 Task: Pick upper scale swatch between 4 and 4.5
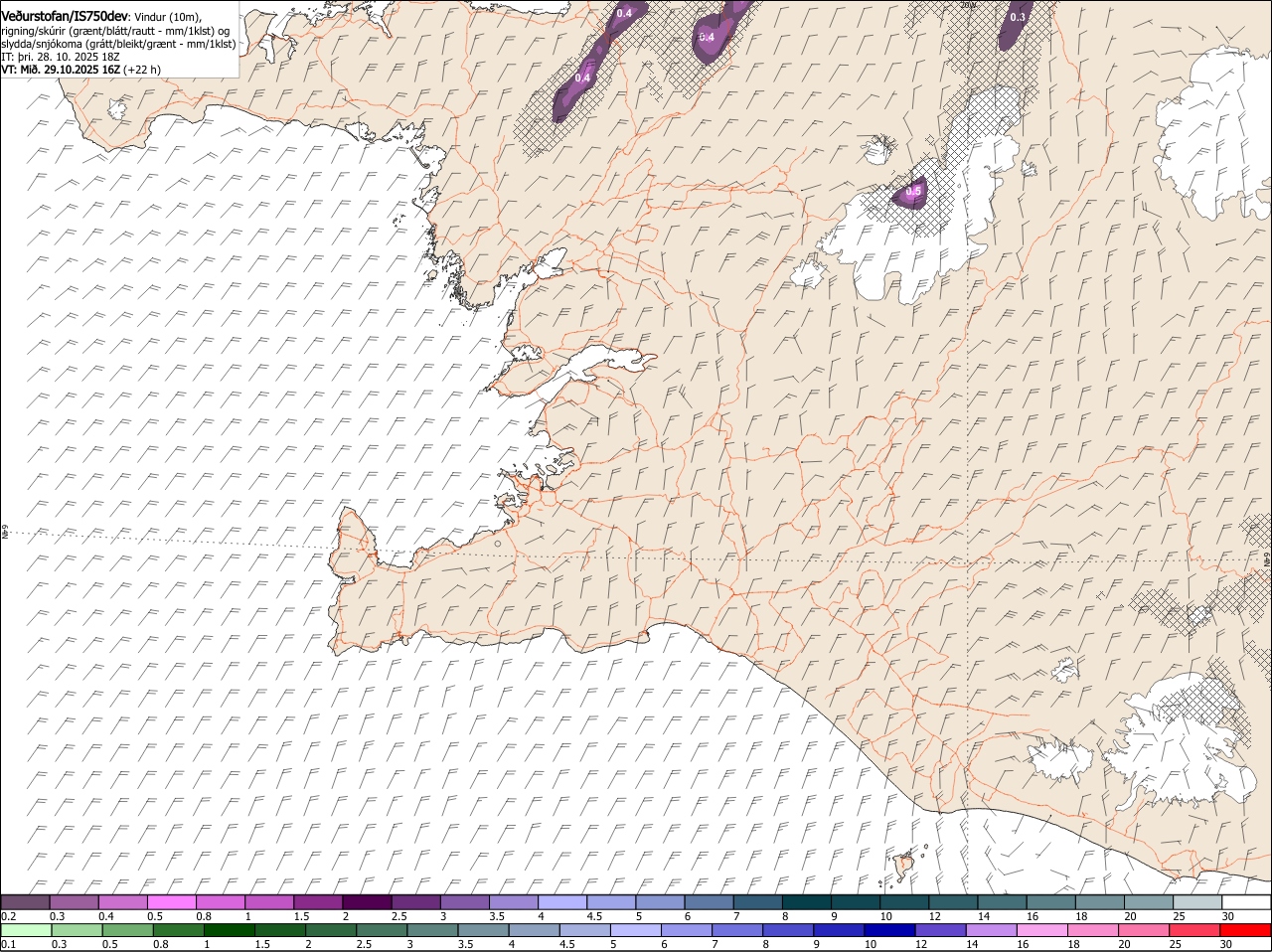click(x=562, y=902)
